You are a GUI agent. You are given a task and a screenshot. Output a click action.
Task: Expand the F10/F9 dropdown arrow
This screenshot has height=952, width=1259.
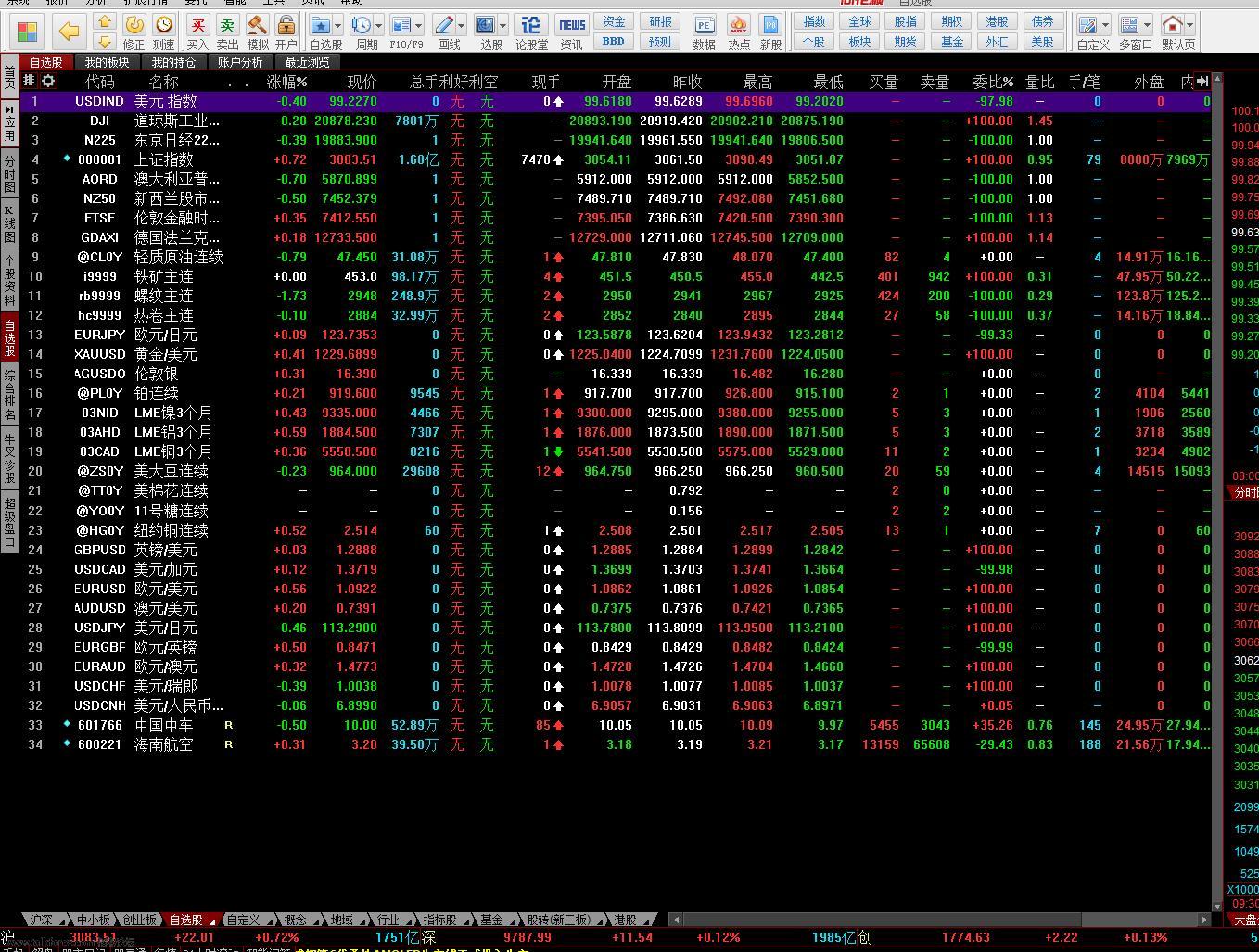click(x=418, y=25)
